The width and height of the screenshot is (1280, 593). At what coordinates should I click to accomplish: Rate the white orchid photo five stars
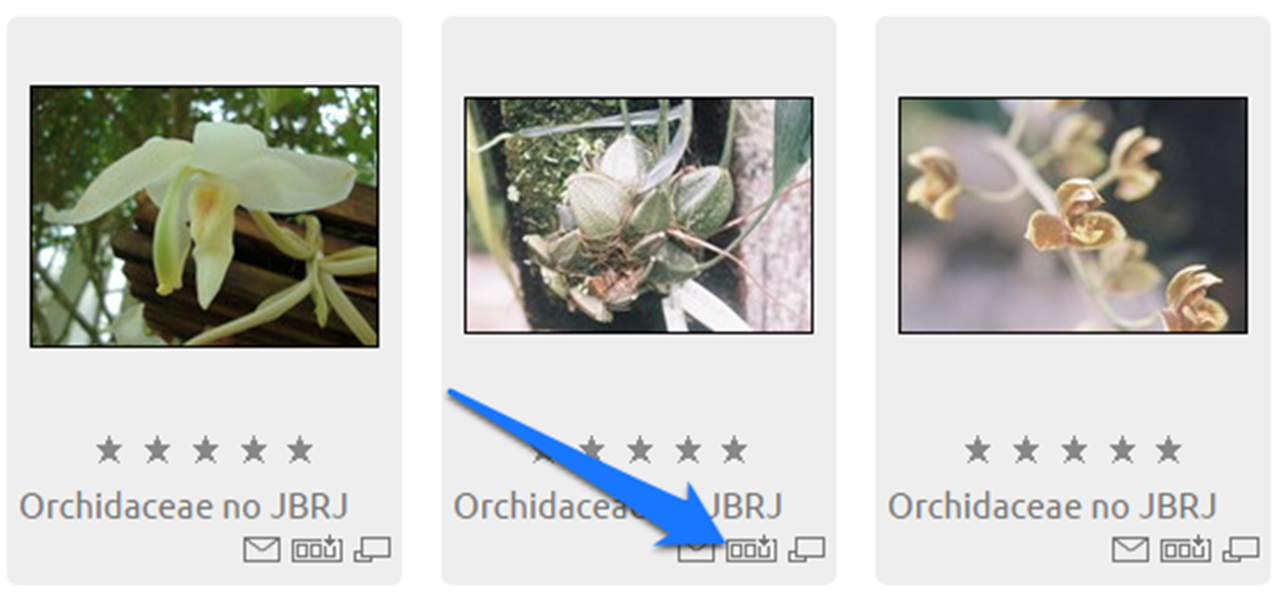click(300, 450)
